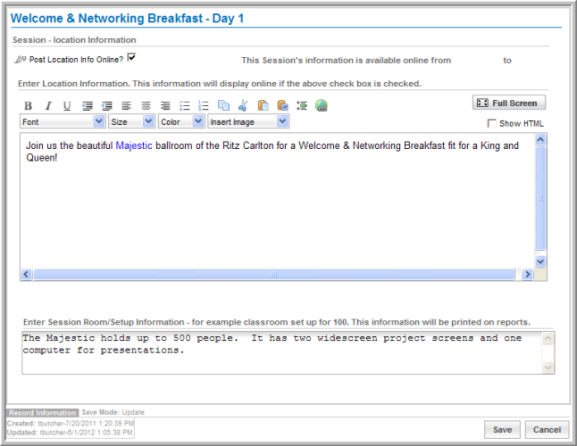The image size is (577, 446).
Task: Insert a numbered list
Action: pyautogui.click(x=203, y=106)
